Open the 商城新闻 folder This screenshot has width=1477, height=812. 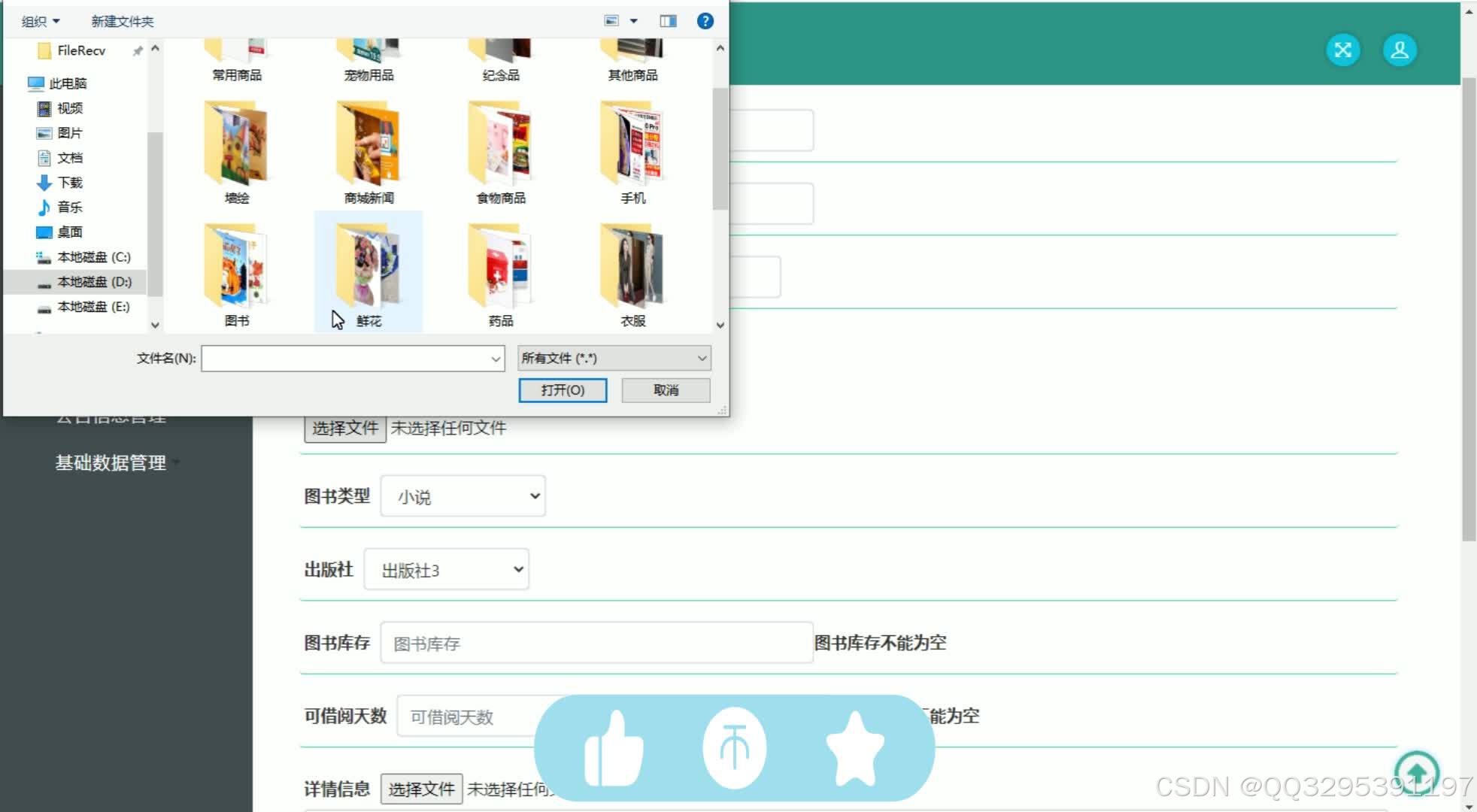368,152
